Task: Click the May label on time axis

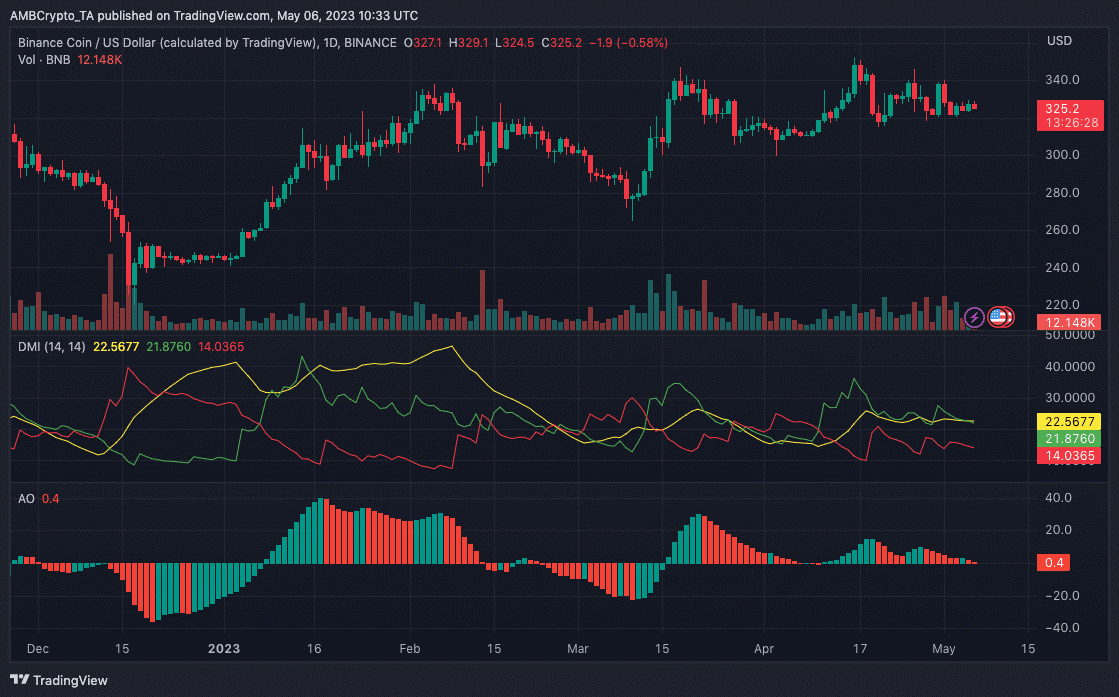Action: pyautogui.click(x=943, y=648)
